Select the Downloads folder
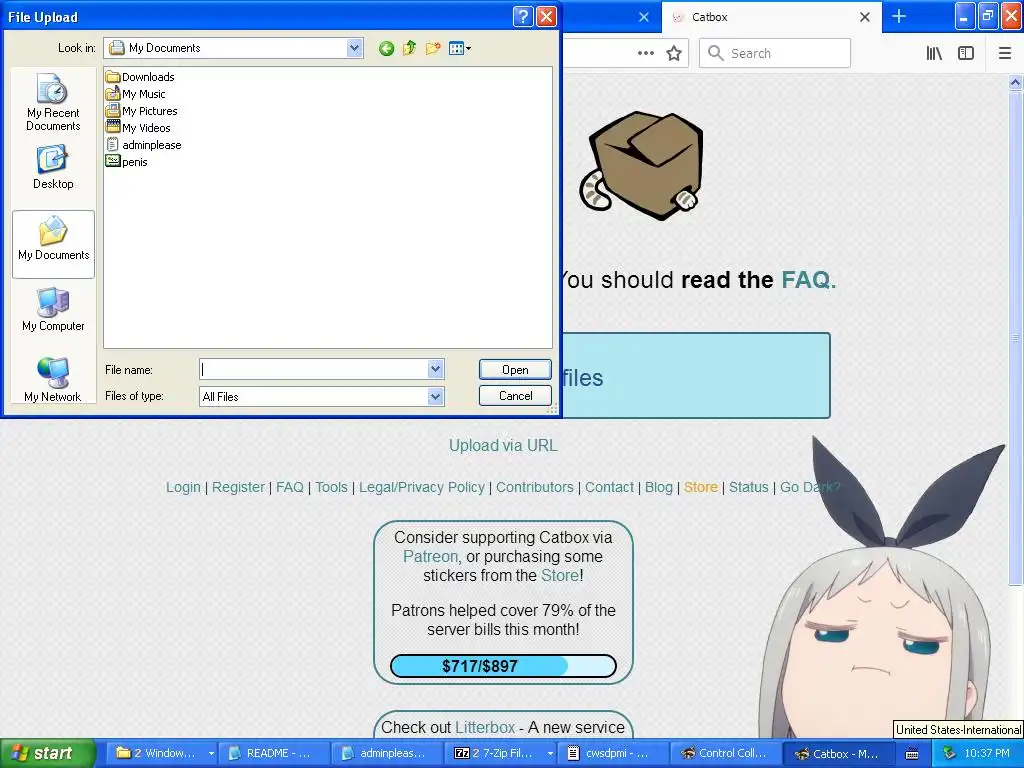This screenshot has height=768, width=1024. pos(140,77)
